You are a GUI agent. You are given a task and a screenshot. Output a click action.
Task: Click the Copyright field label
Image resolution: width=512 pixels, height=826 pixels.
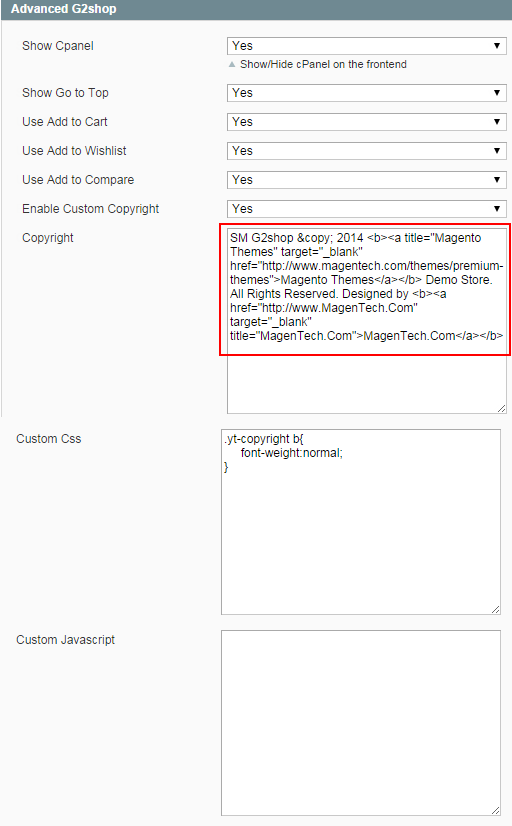point(48,238)
